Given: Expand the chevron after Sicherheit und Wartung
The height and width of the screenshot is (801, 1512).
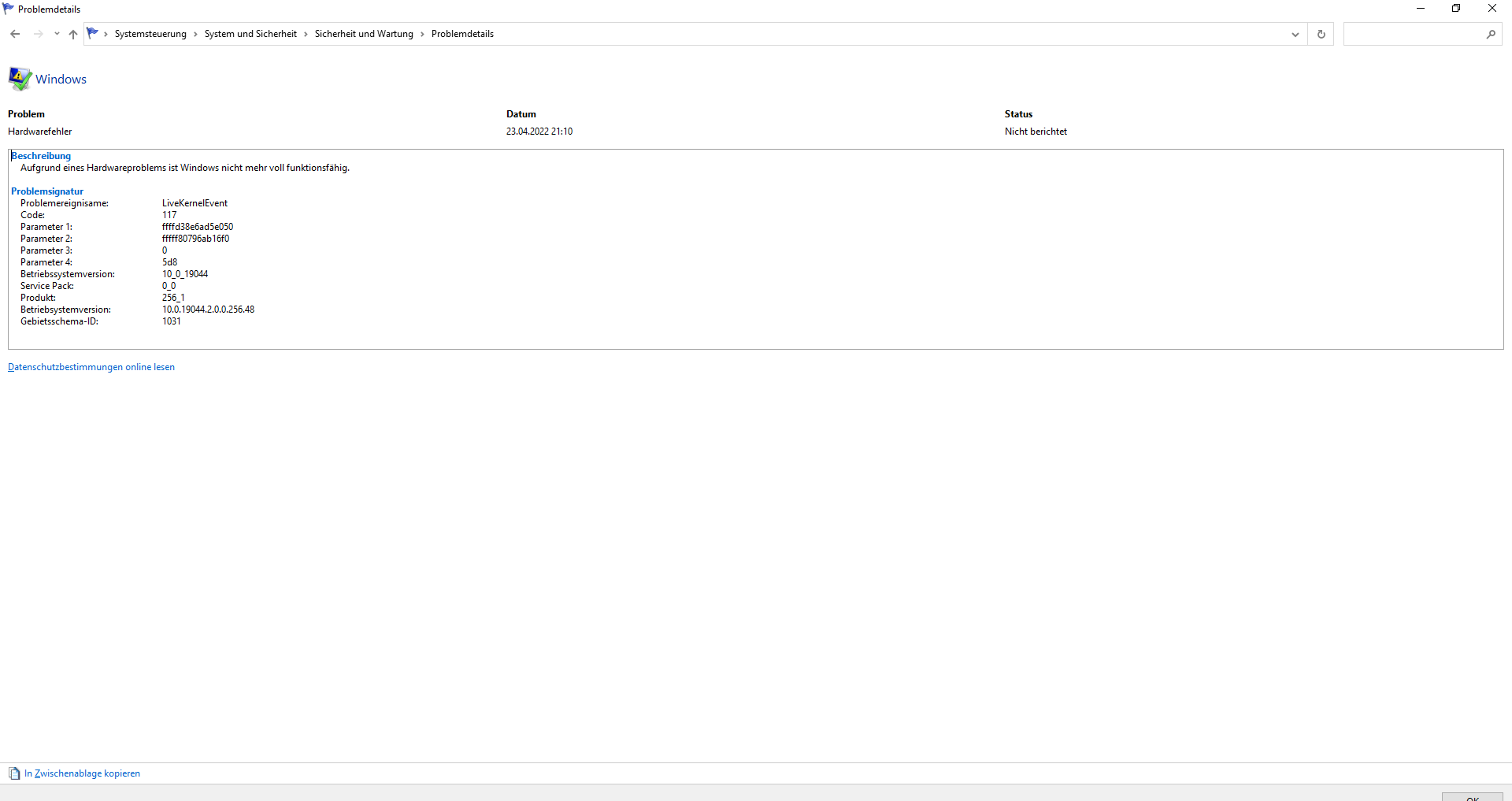Looking at the screenshot, I should pyautogui.click(x=422, y=34).
